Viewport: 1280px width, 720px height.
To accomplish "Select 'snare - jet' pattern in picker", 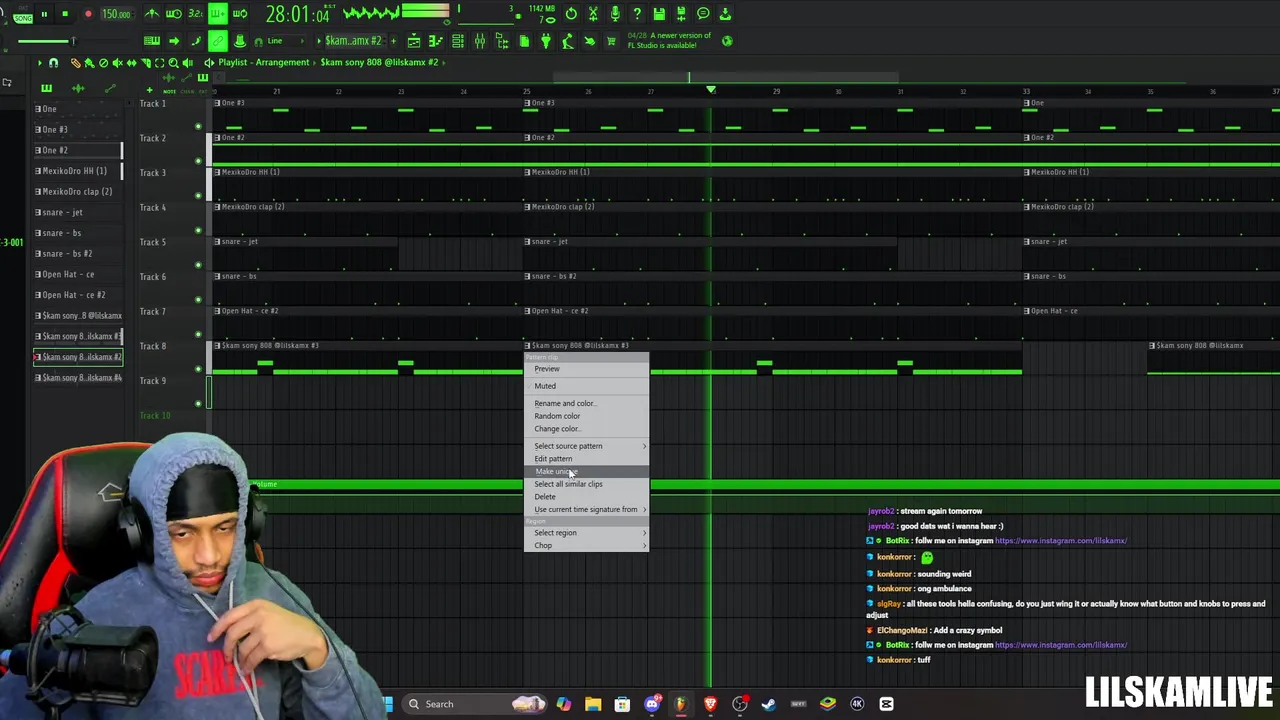I will pos(77,212).
